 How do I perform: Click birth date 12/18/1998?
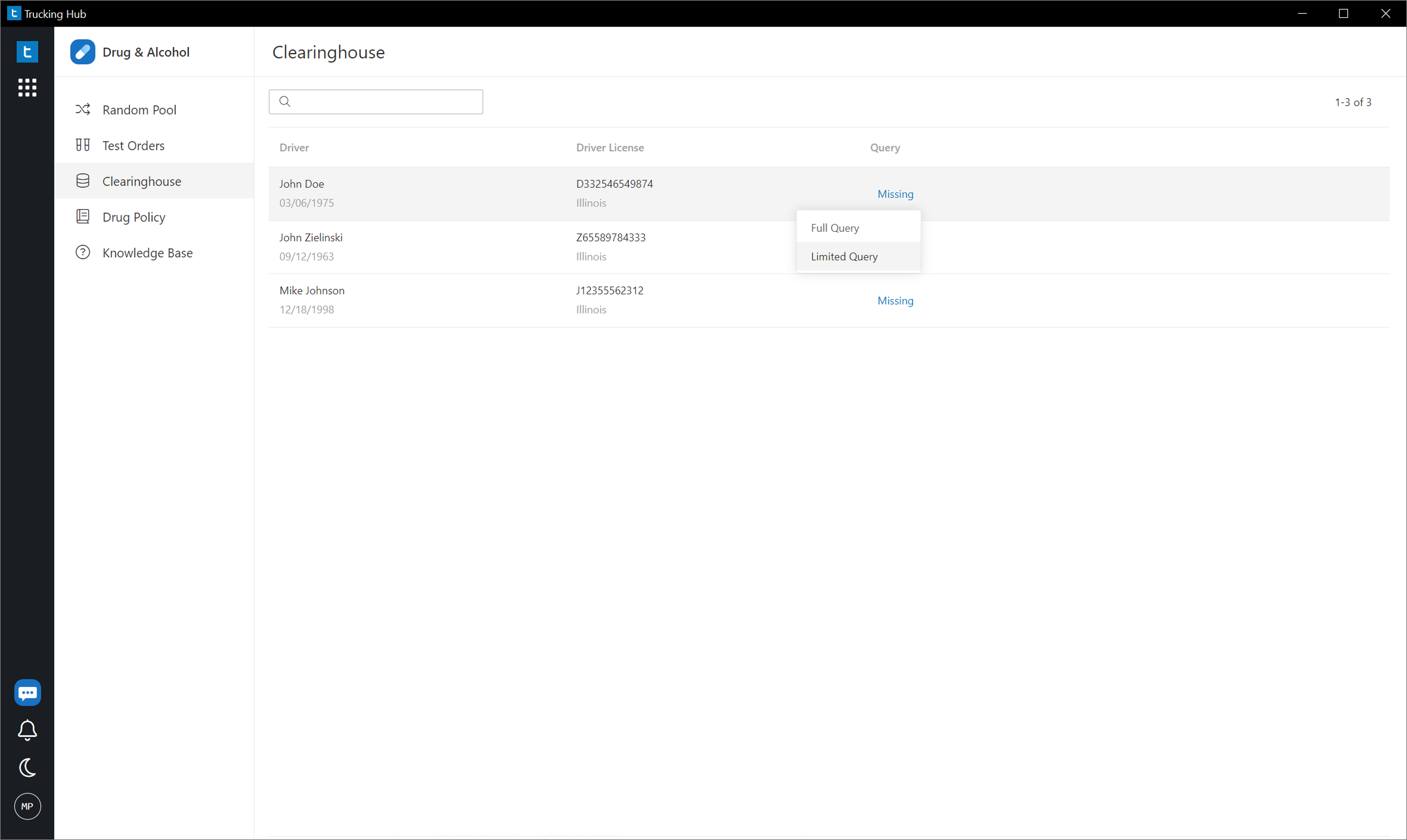tap(306, 309)
